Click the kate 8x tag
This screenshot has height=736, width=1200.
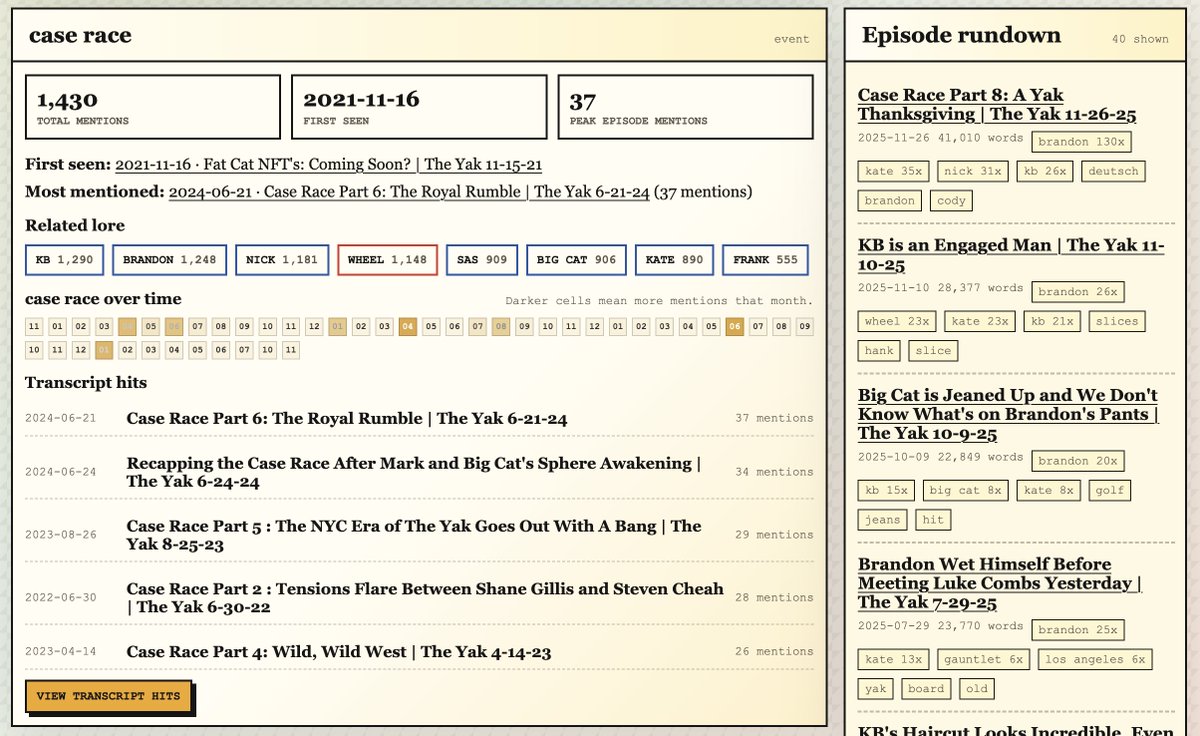pos(1048,490)
